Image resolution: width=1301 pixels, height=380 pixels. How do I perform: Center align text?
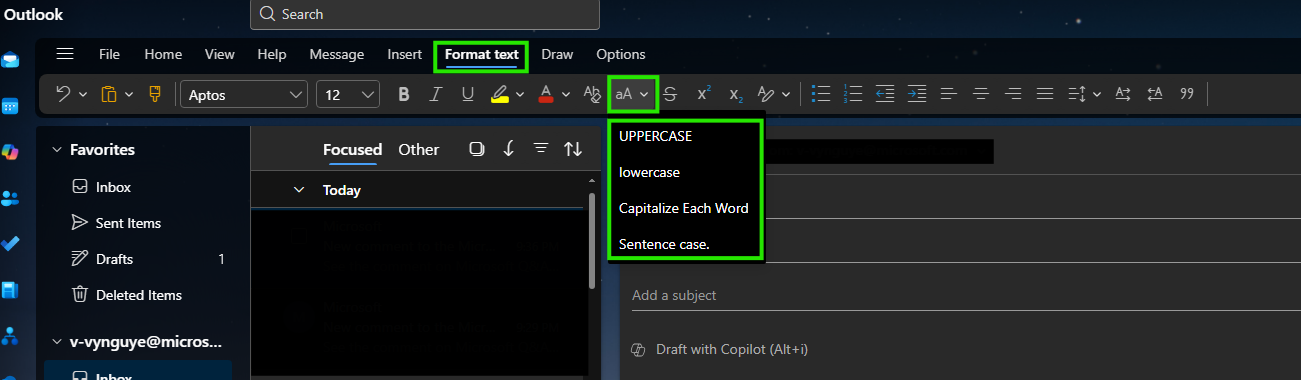[981, 94]
